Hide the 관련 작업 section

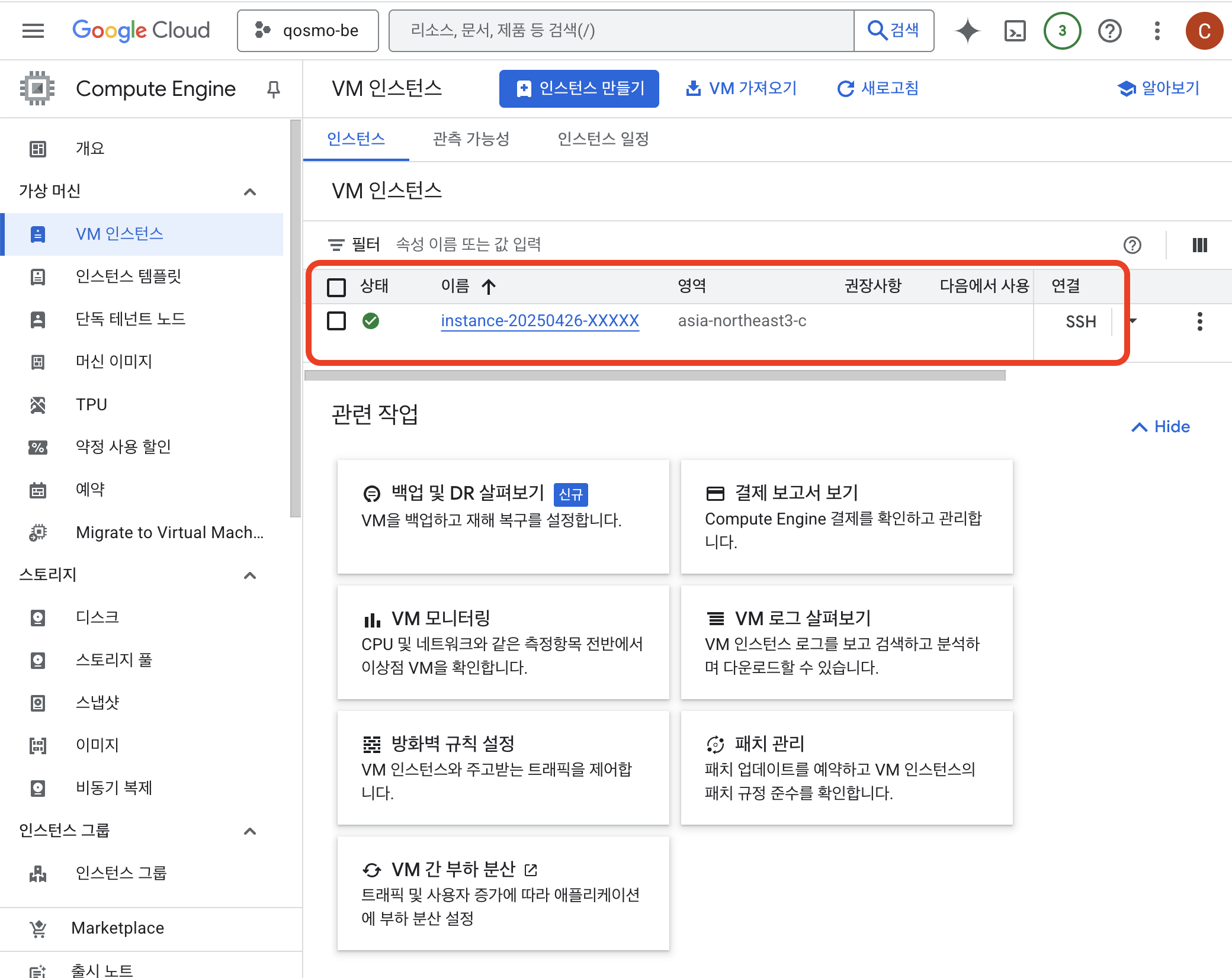(1161, 427)
